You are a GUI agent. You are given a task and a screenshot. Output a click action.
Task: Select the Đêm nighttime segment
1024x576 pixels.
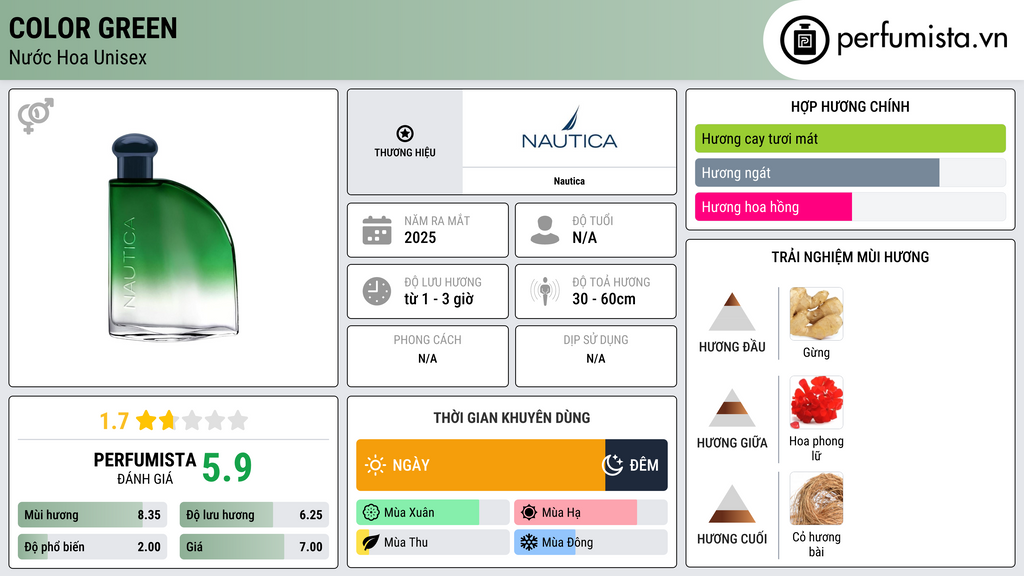click(636, 465)
